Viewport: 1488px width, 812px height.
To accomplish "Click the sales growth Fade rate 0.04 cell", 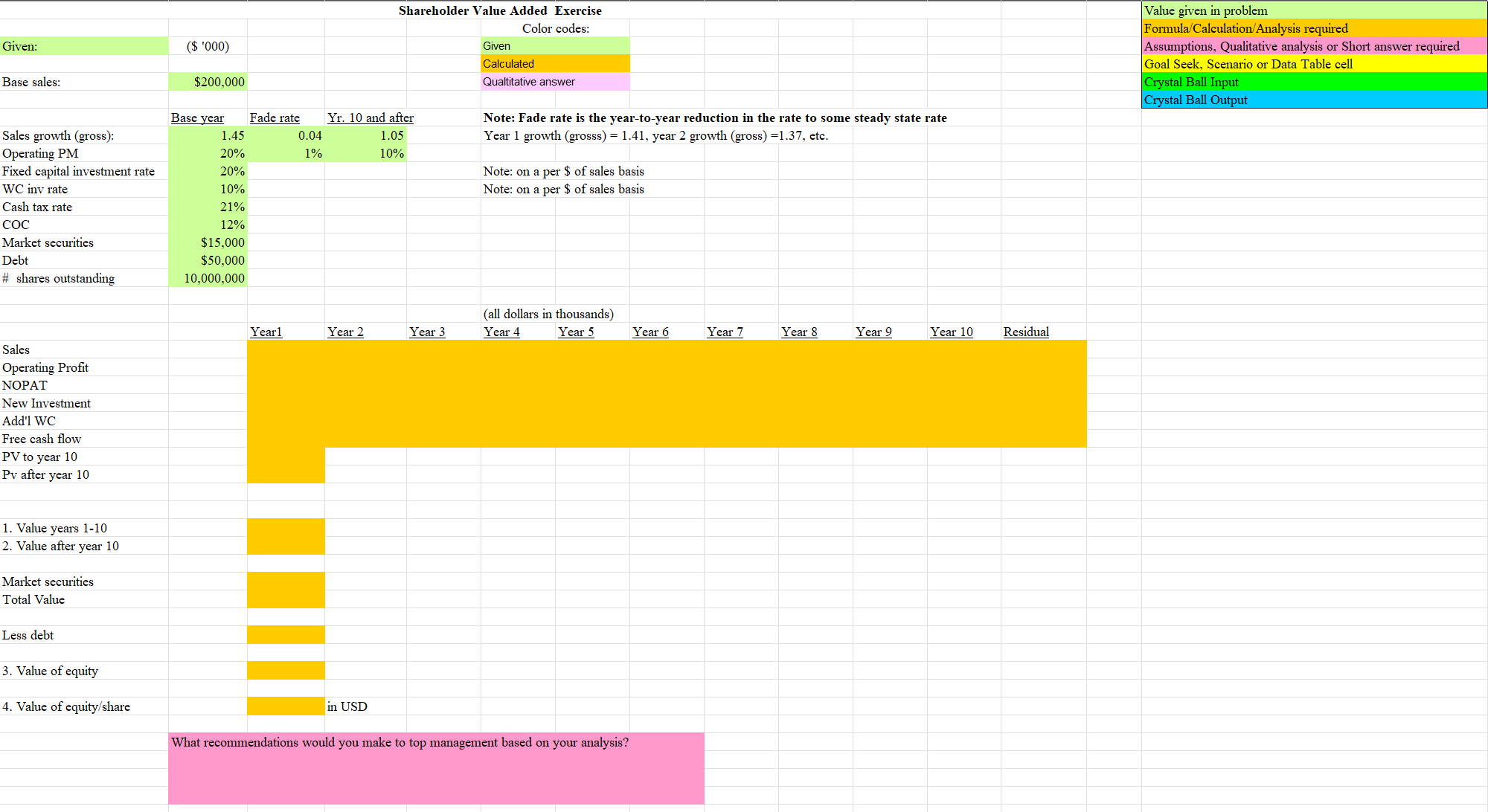I will pyautogui.click(x=286, y=135).
